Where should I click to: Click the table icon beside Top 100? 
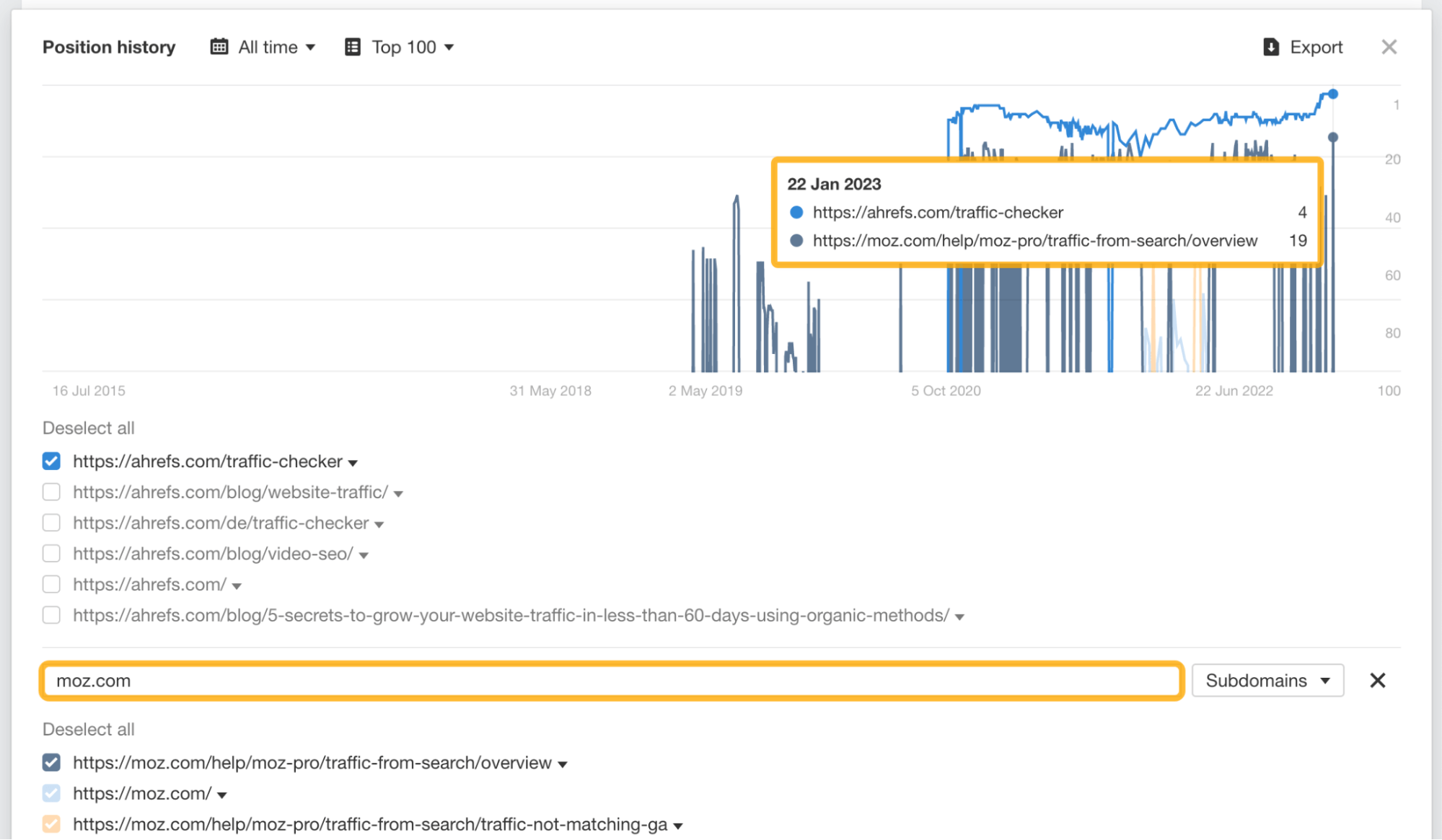(x=353, y=46)
